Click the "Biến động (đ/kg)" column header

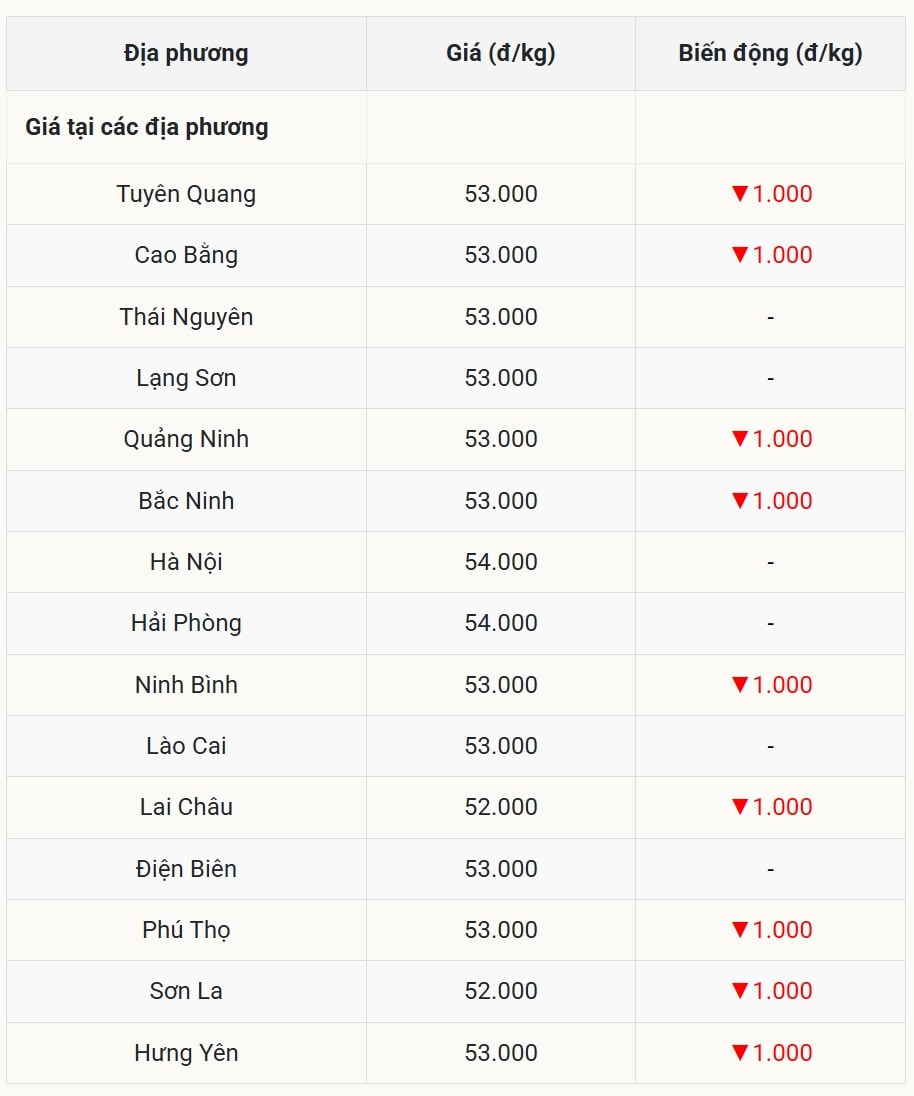pyautogui.click(x=770, y=54)
